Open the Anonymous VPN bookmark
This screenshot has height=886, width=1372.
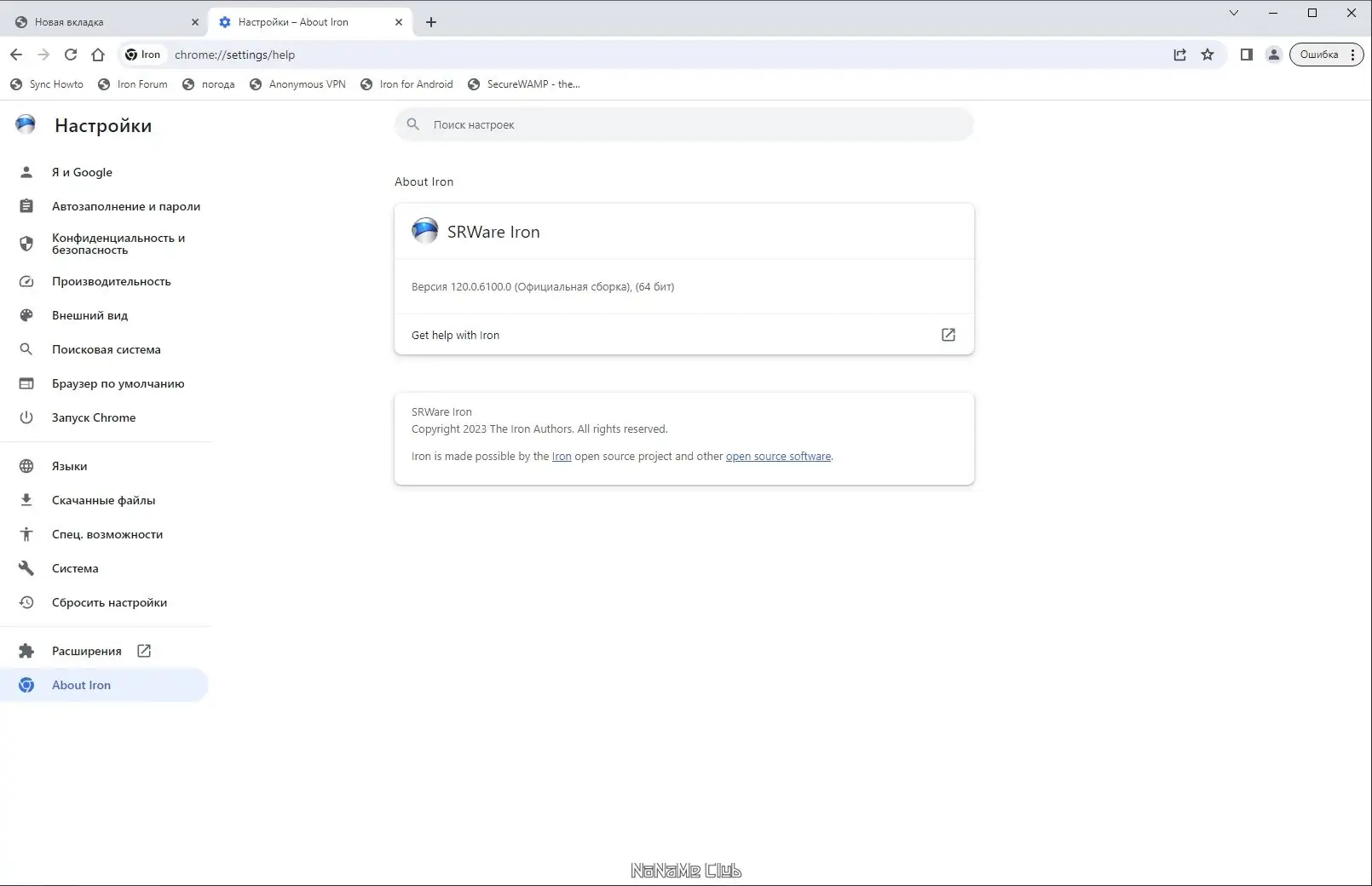pyautogui.click(x=297, y=84)
